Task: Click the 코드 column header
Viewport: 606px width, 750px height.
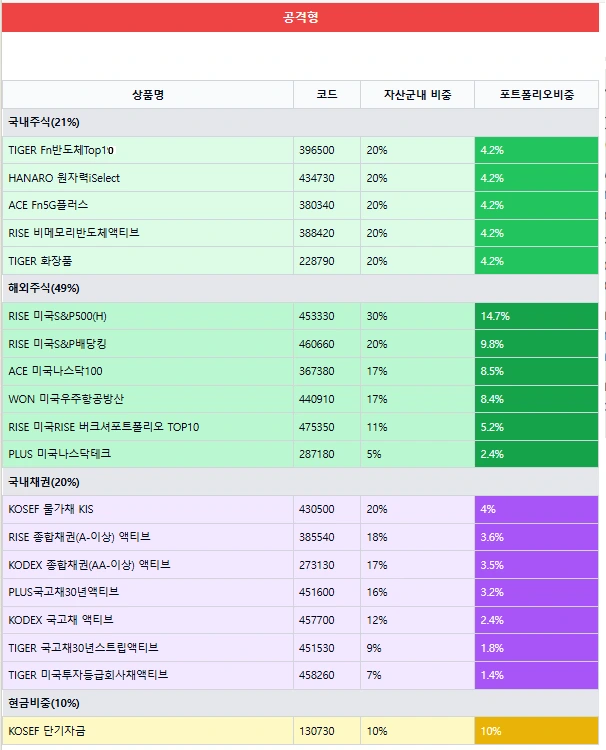Action: [x=327, y=95]
